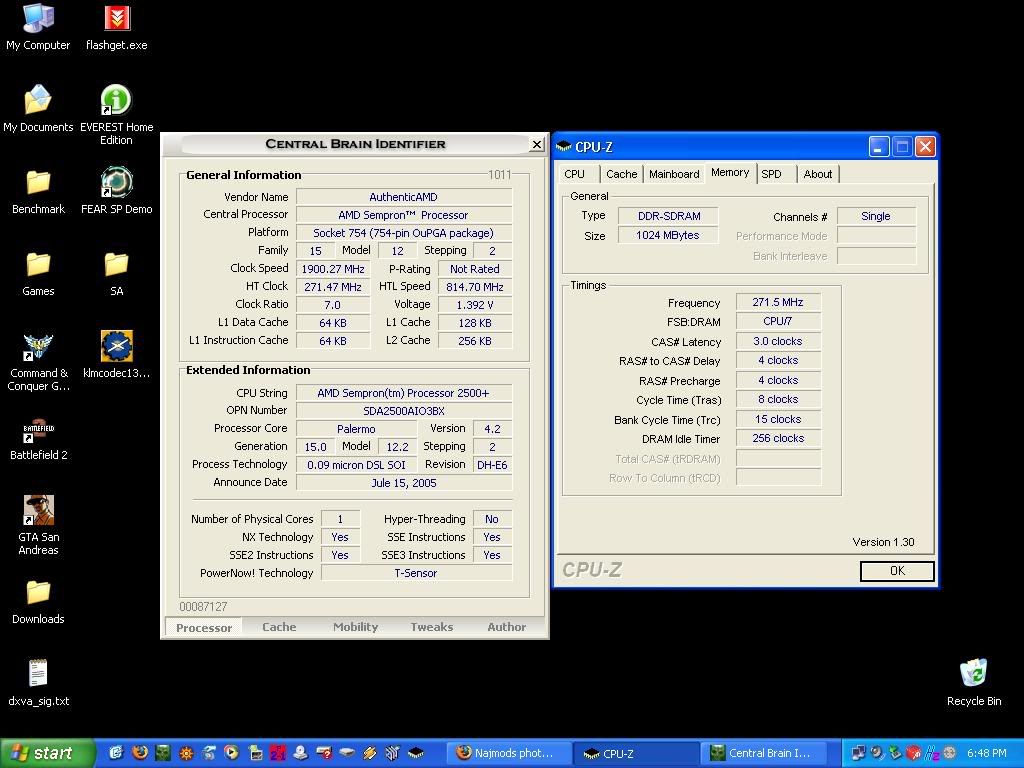The height and width of the screenshot is (768, 1024).
Task: Select the dxva_sig.txt file icon
Action: 38,674
